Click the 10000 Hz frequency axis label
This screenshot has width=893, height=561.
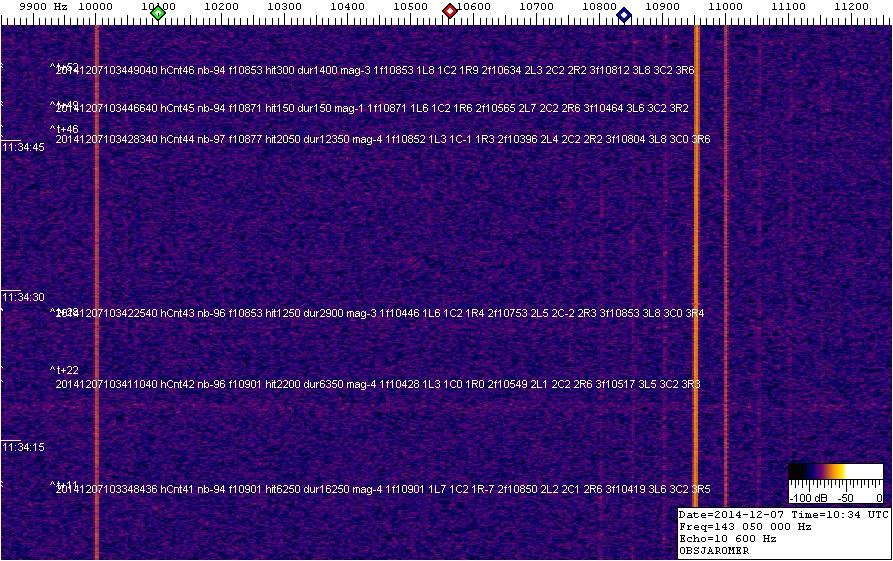tap(95, 7)
